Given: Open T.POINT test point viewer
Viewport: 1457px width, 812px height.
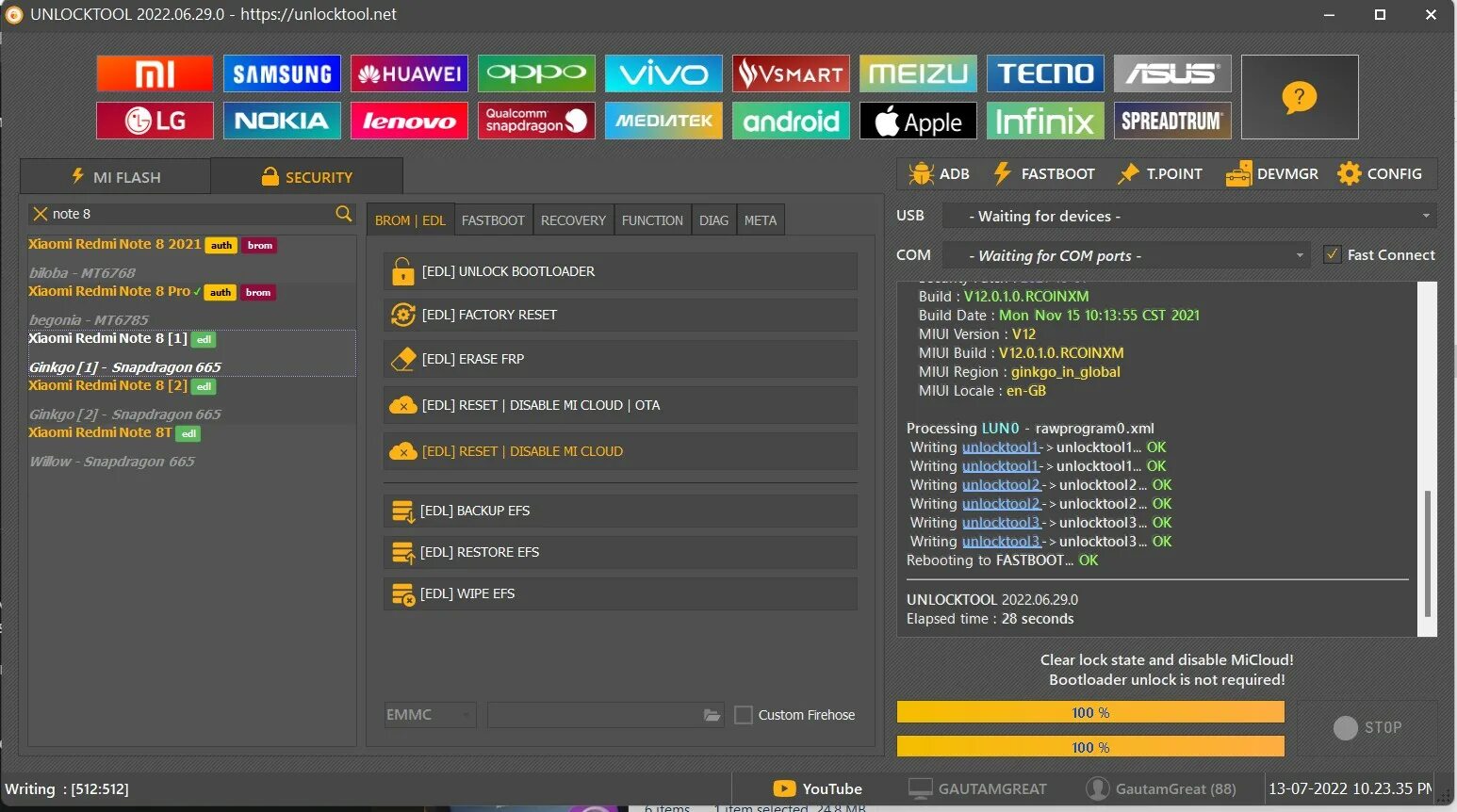Looking at the screenshot, I should coord(1160,173).
